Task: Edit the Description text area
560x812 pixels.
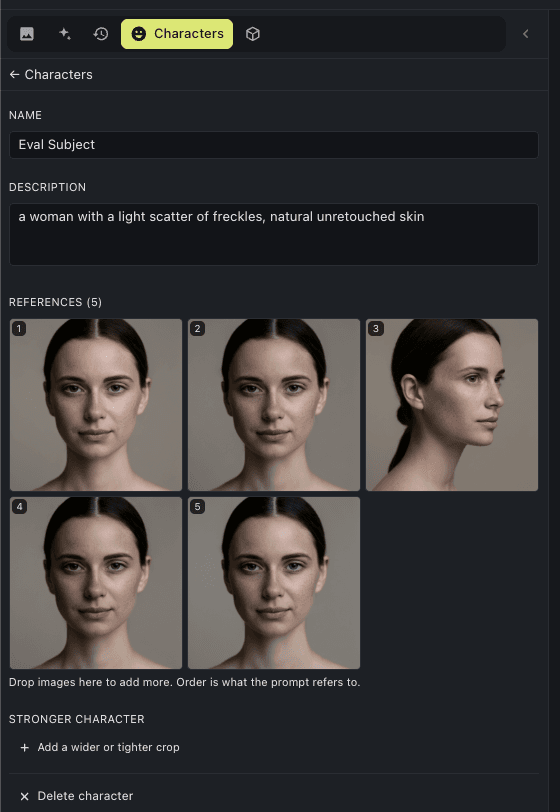Action: tap(274, 235)
